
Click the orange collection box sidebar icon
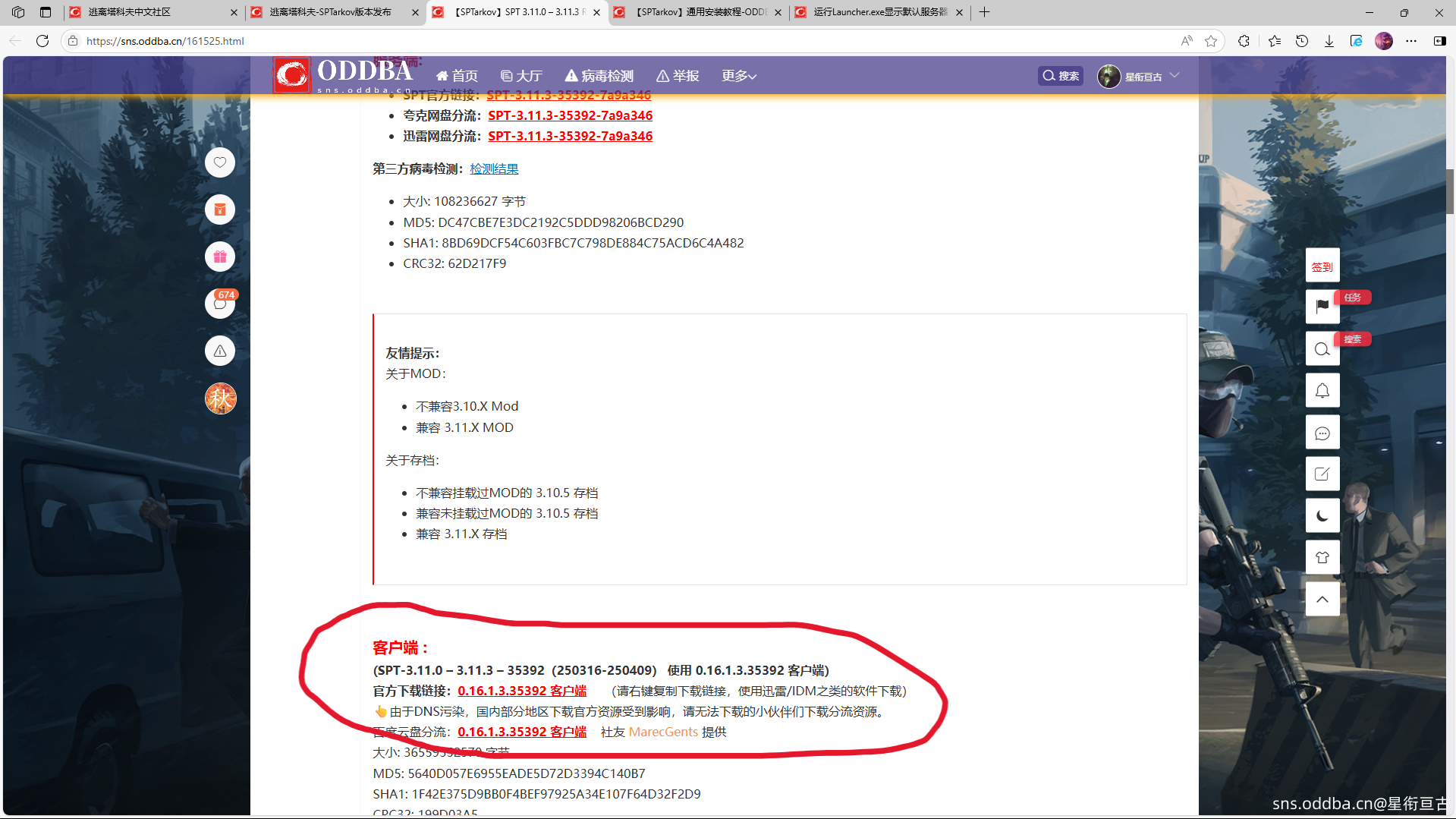(x=220, y=209)
